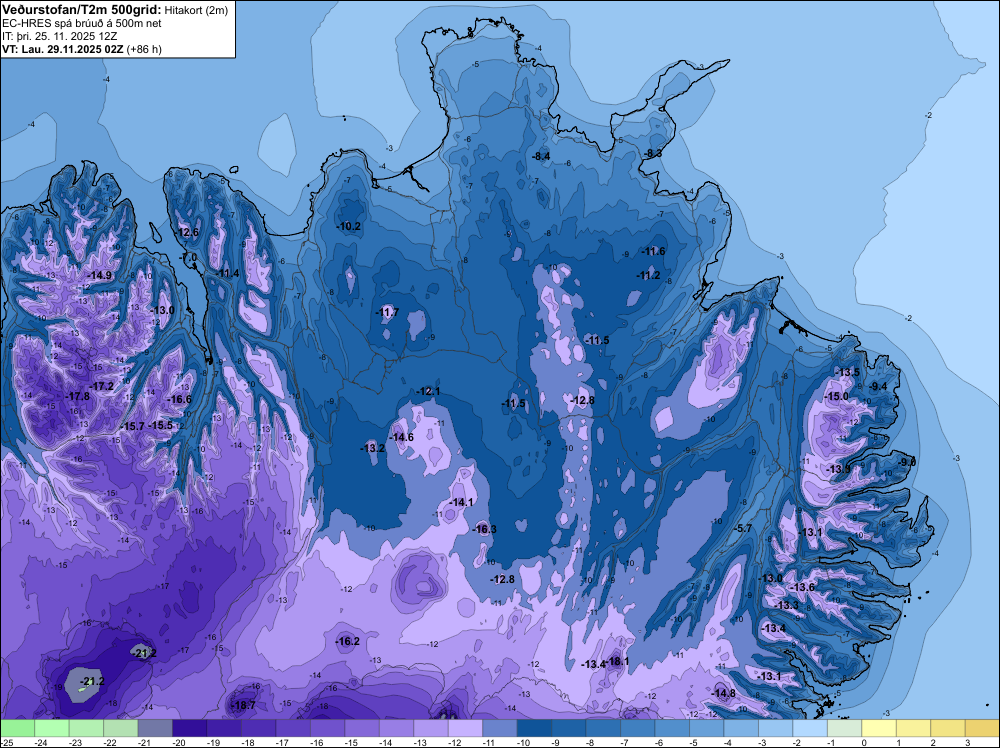Click the '-17.8' temperature value on the map
Screen dimensions: 1000x748
(78, 396)
